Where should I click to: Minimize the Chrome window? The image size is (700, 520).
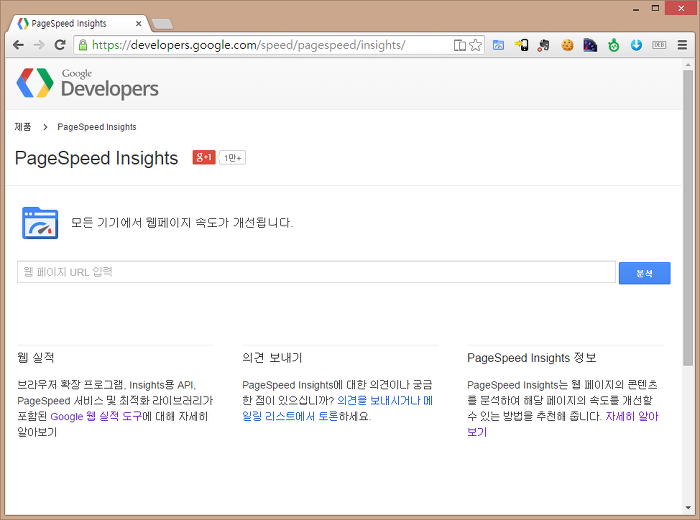[x=636, y=8]
